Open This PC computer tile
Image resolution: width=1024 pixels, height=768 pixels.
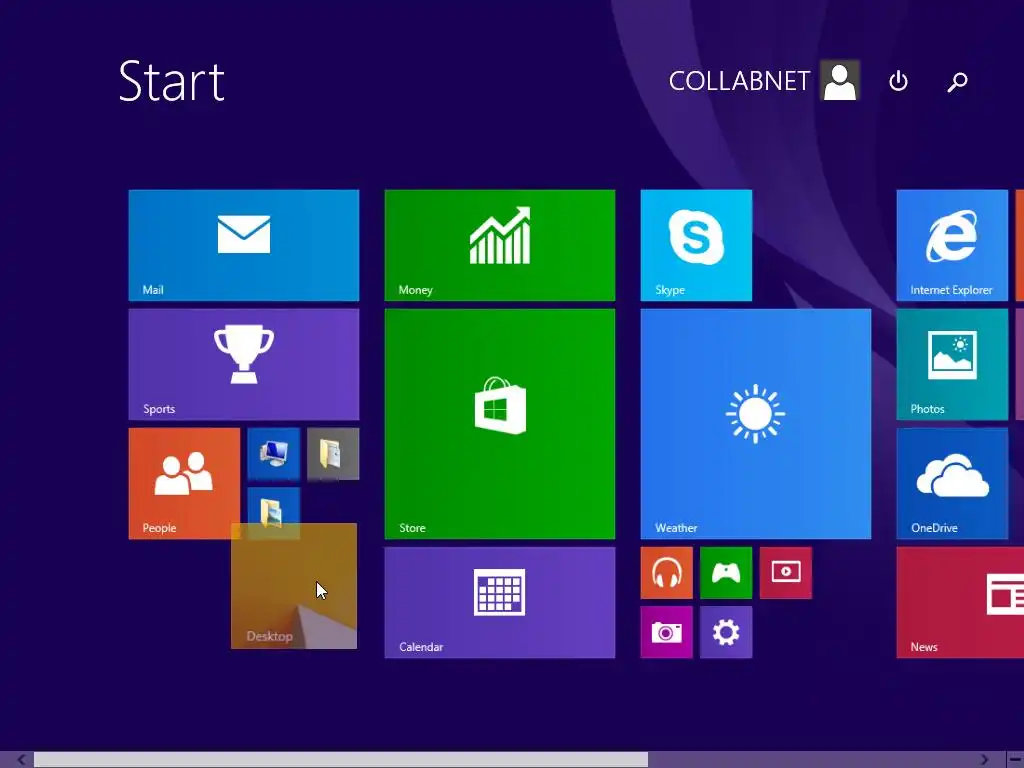click(274, 454)
